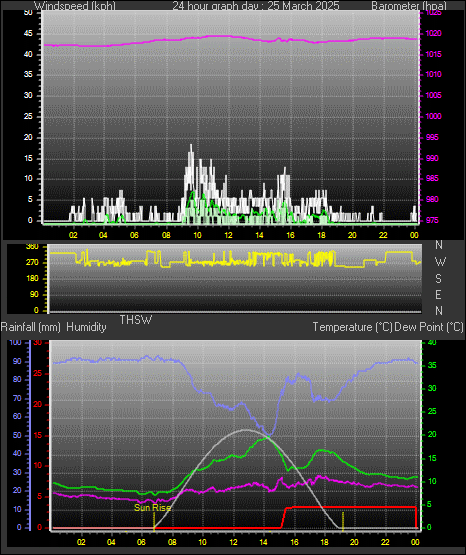Click the "Windspeed (kph)" axis title

click(74, 6)
